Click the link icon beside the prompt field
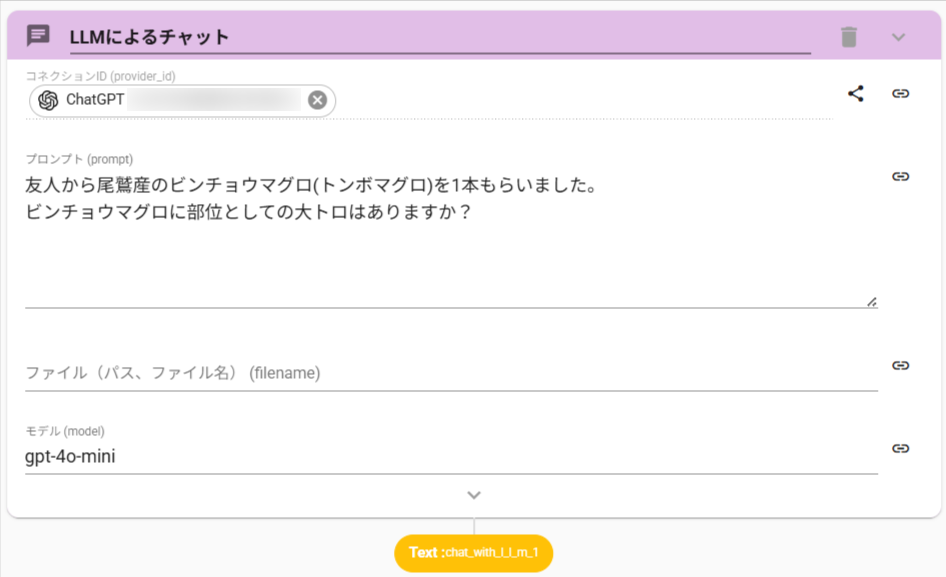This screenshot has height=577, width=946. click(900, 177)
